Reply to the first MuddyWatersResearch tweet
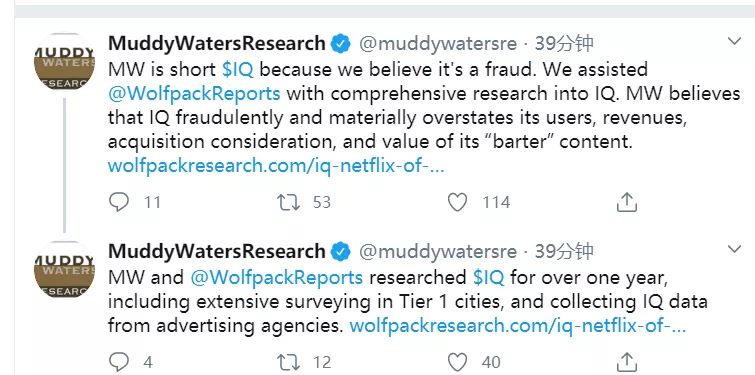 tap(118, 202)
